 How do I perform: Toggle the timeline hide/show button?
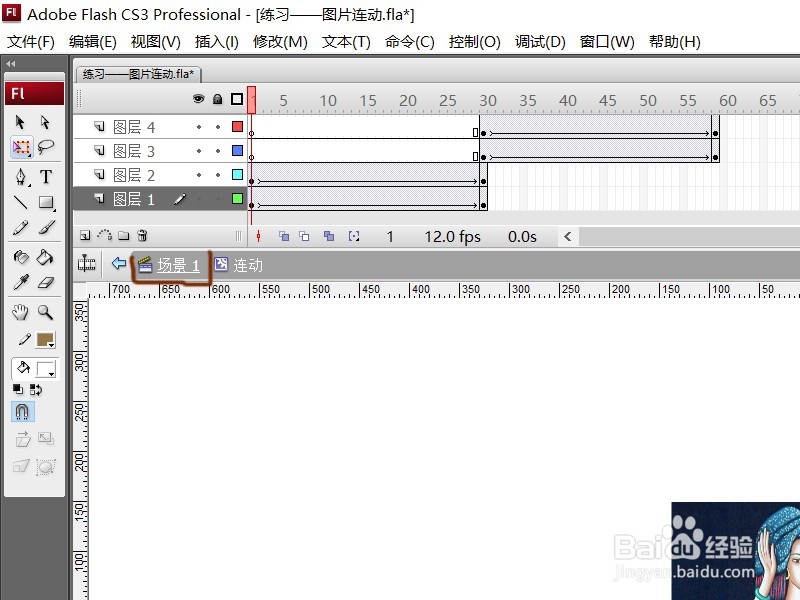[x=86, y=264]
